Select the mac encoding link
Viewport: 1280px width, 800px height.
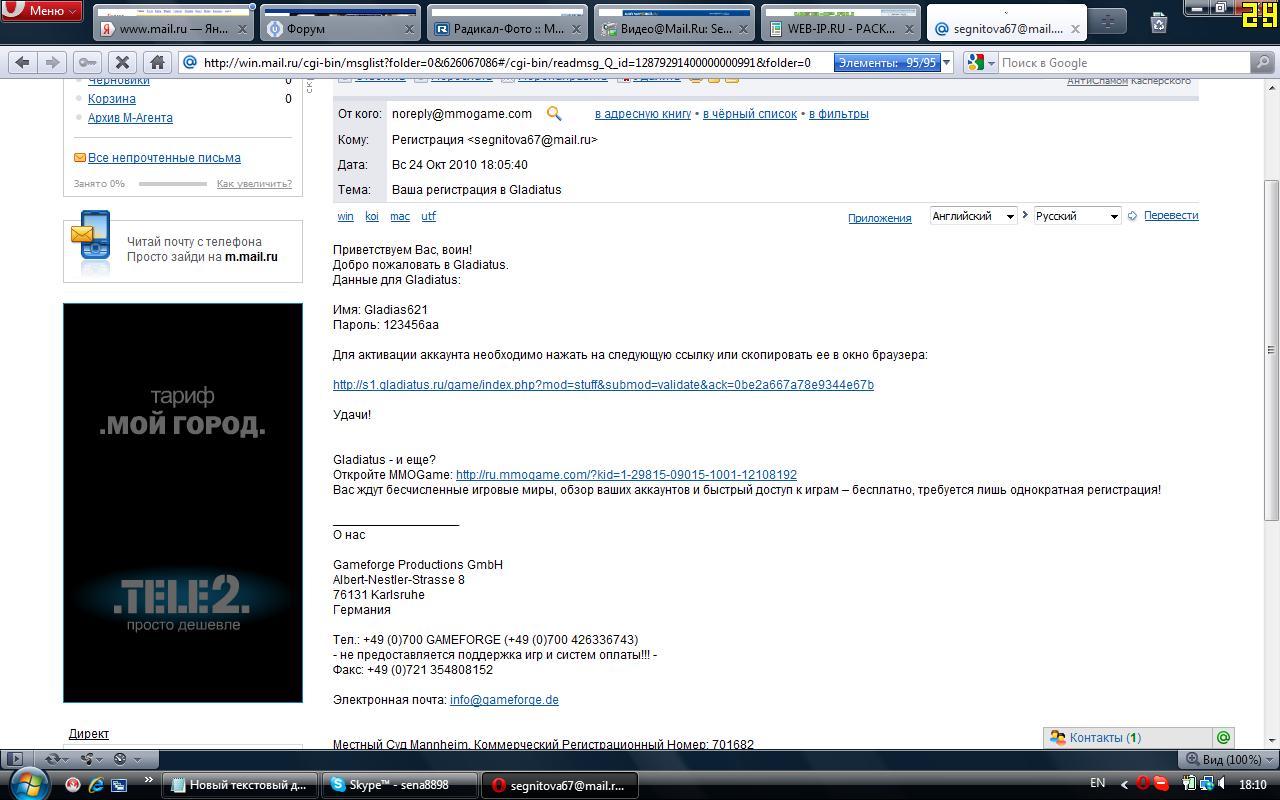pos(400,216)
